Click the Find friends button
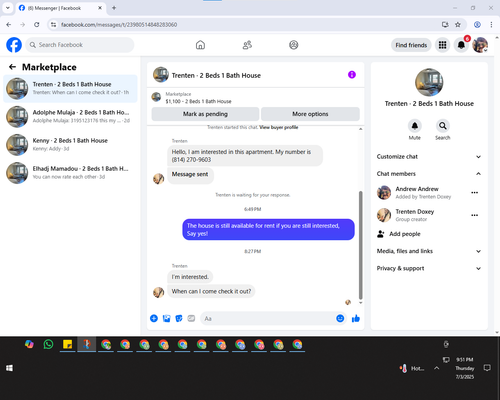 411,45
